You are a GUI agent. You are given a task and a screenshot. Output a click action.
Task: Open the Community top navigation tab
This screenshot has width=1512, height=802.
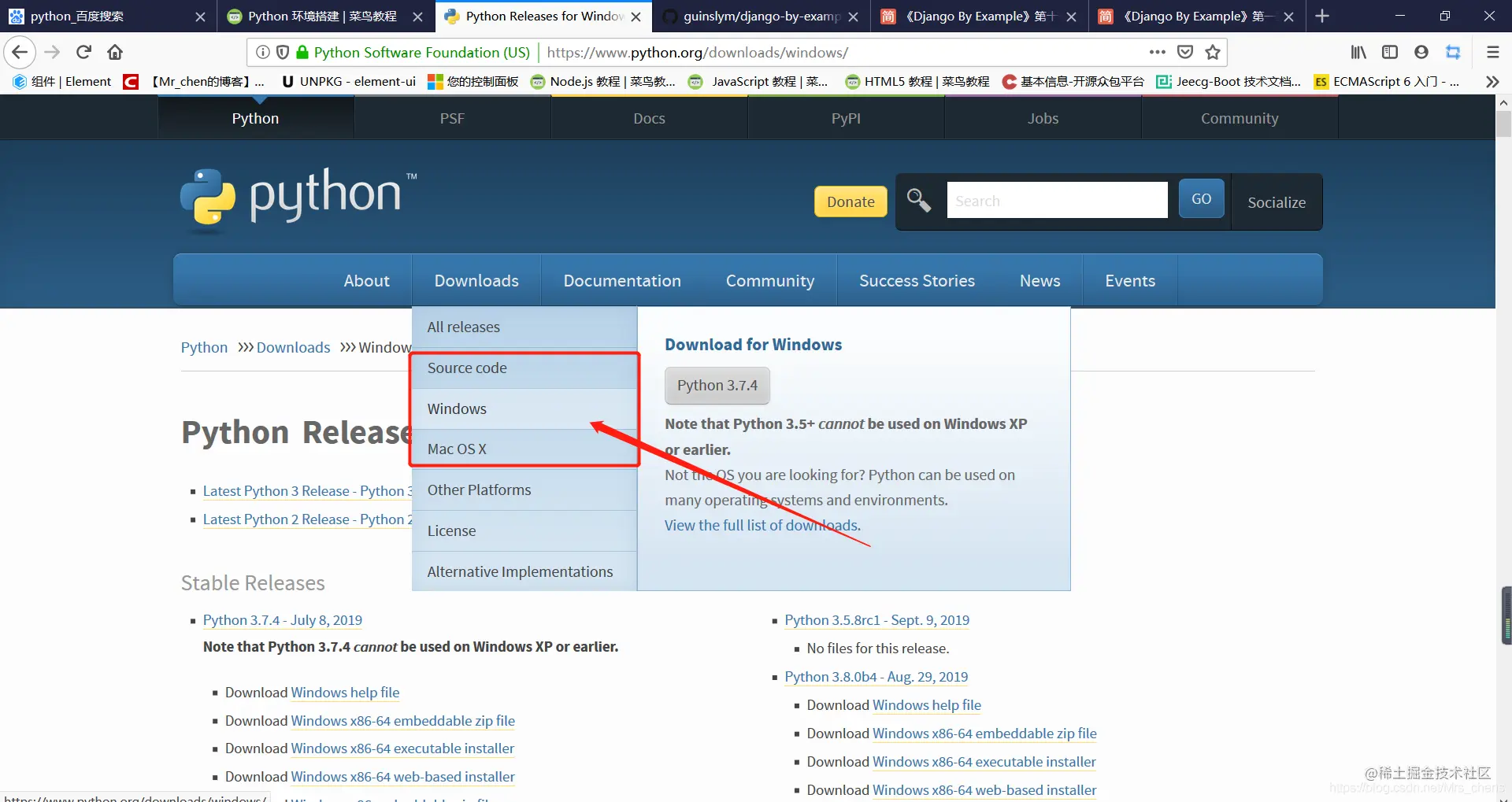(x=1240, y=118)
